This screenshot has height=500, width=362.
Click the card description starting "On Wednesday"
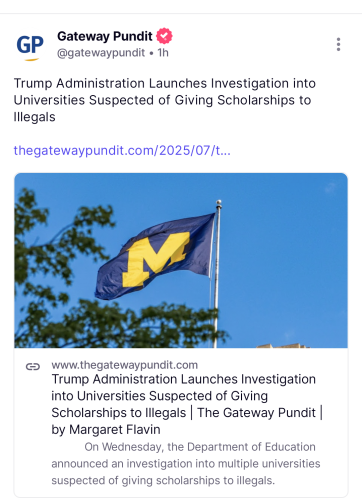[186, 464]
